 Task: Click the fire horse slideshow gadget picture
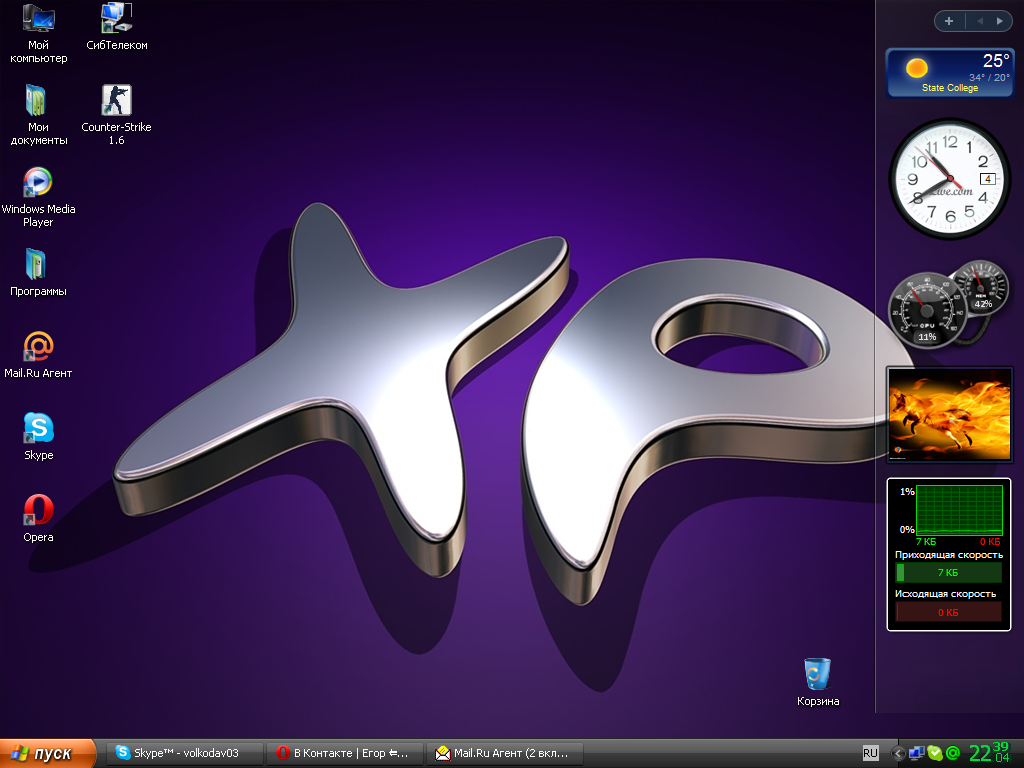coord(948,413)
